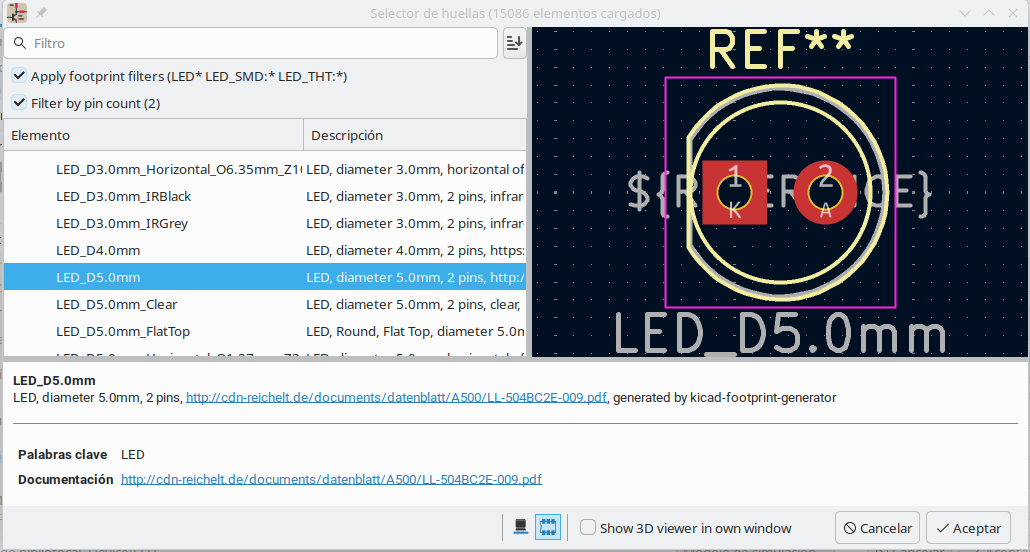Enable Show 3D viewer in own window
This screenshot has height=552, width=1030.
(588, 528)
